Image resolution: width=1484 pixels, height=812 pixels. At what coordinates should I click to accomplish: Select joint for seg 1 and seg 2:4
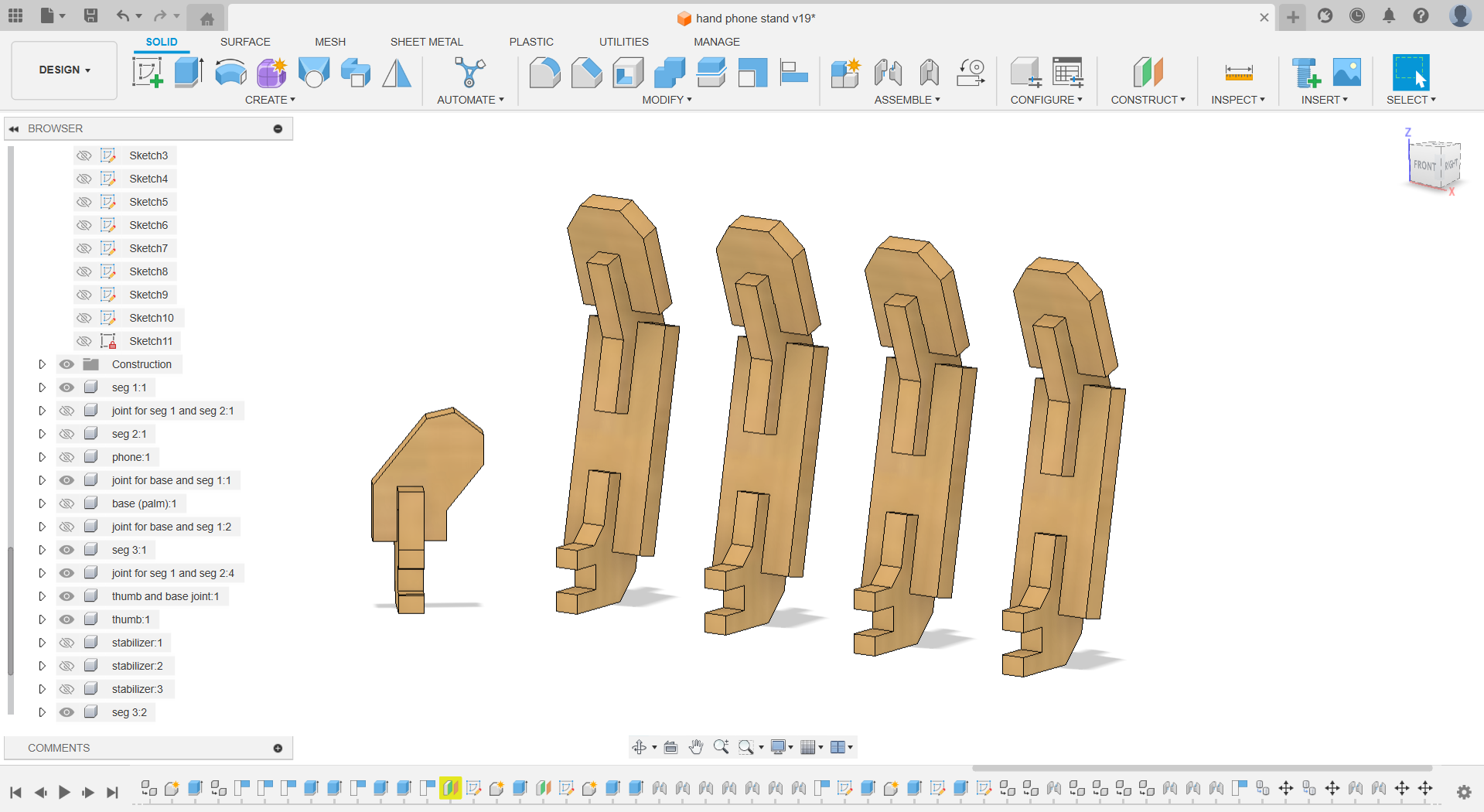click(172, 573)
